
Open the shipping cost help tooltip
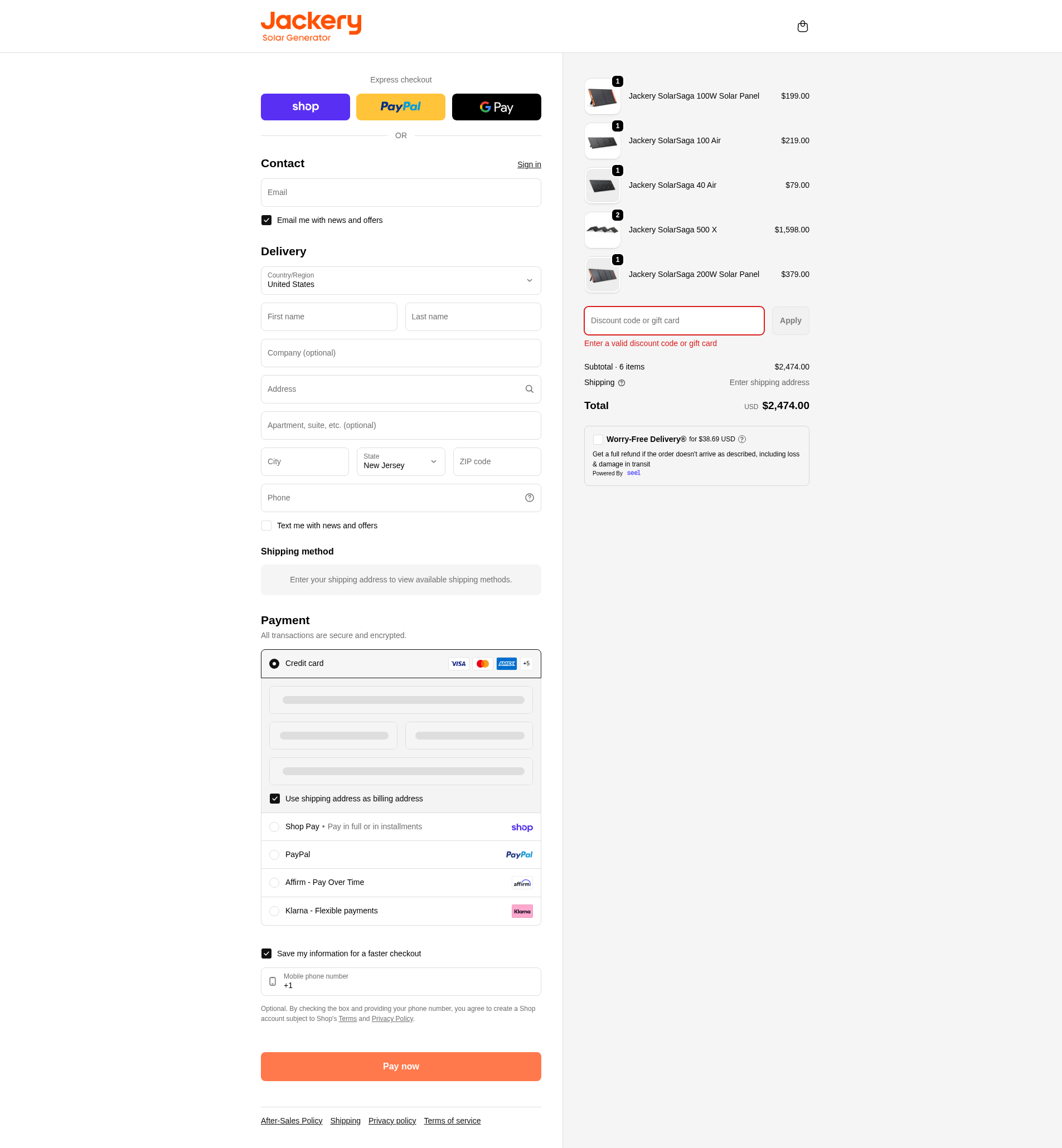pyautogui.click(x=621, y=383)
